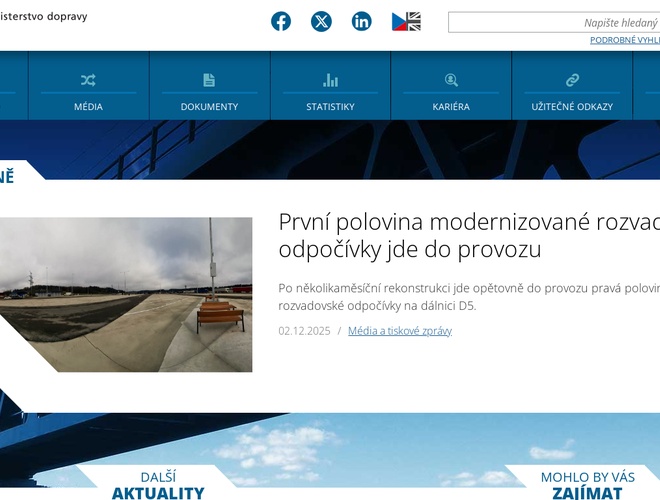Open the Podrobné vyhledávání link

(624, 40)
